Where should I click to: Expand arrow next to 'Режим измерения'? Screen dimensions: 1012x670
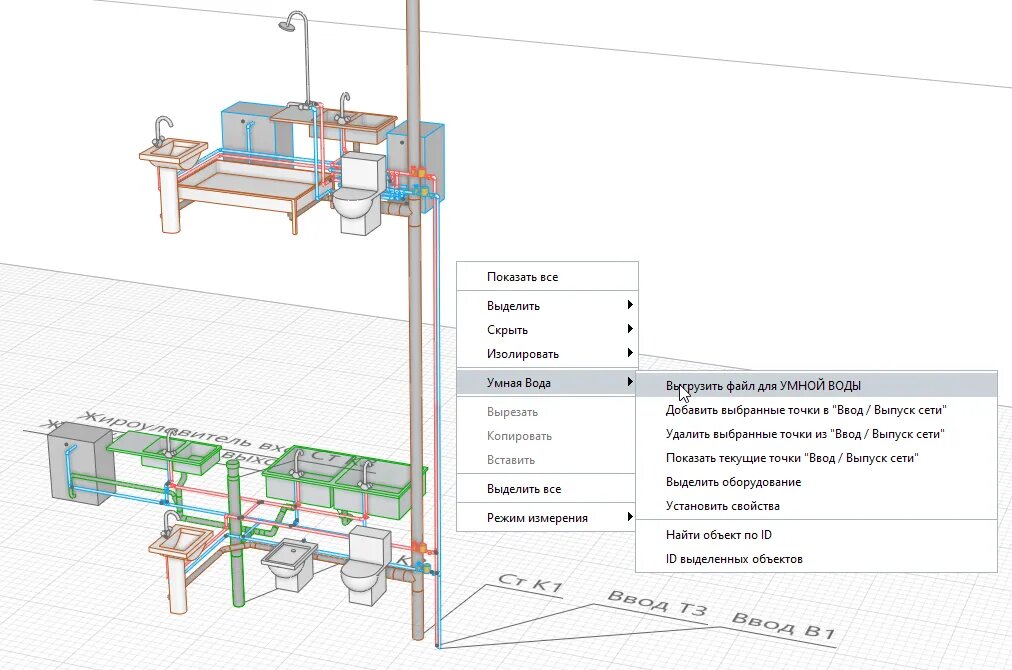click(630, 516)
